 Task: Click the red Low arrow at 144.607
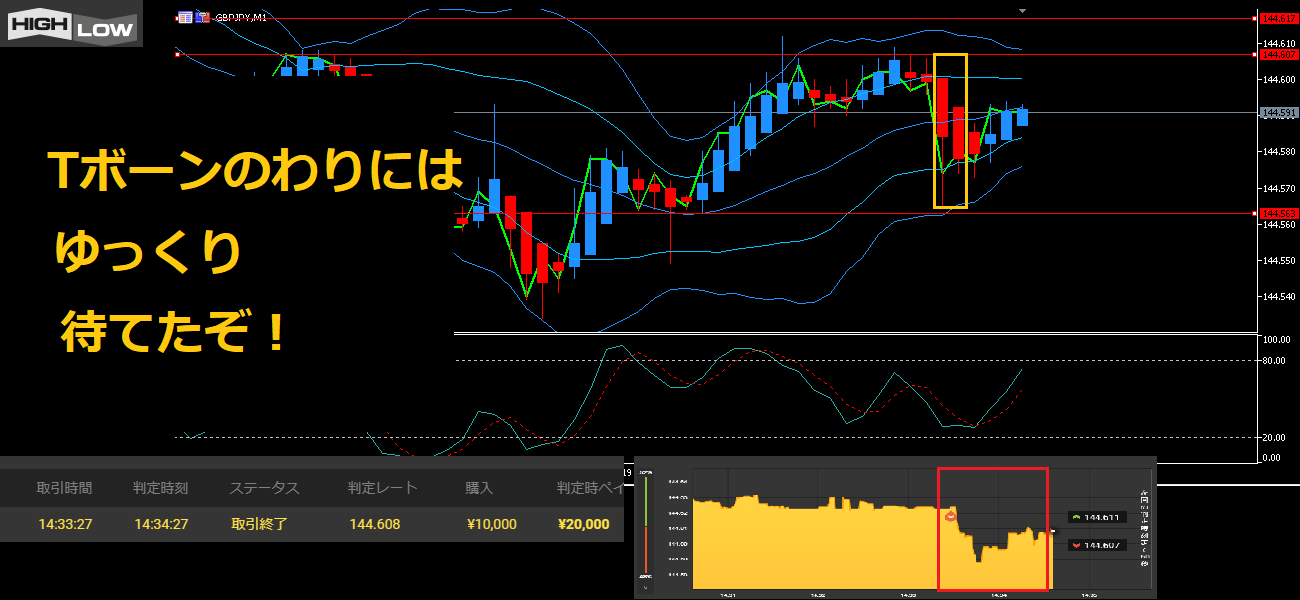1076,545
